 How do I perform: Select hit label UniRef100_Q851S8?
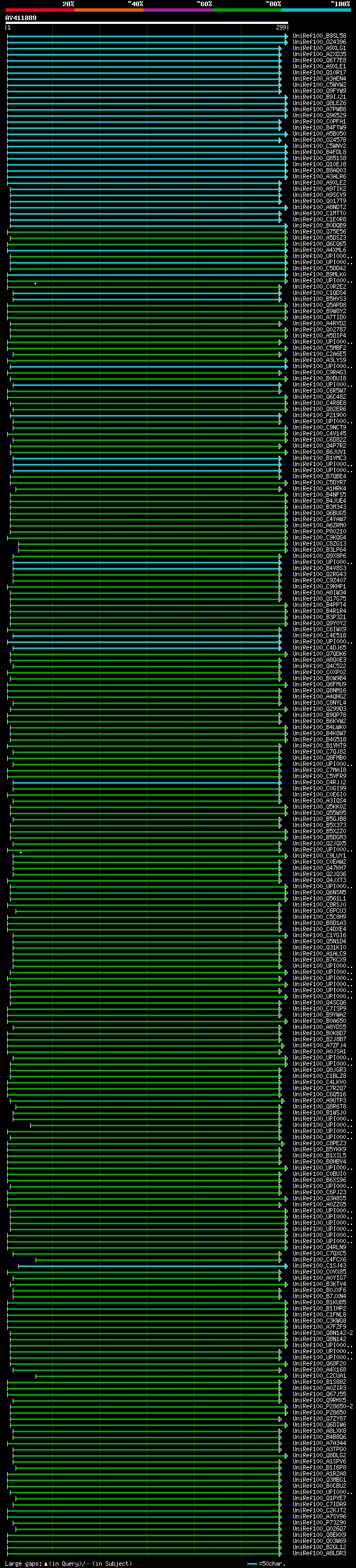pyautogui.click(x=319, y=159)
